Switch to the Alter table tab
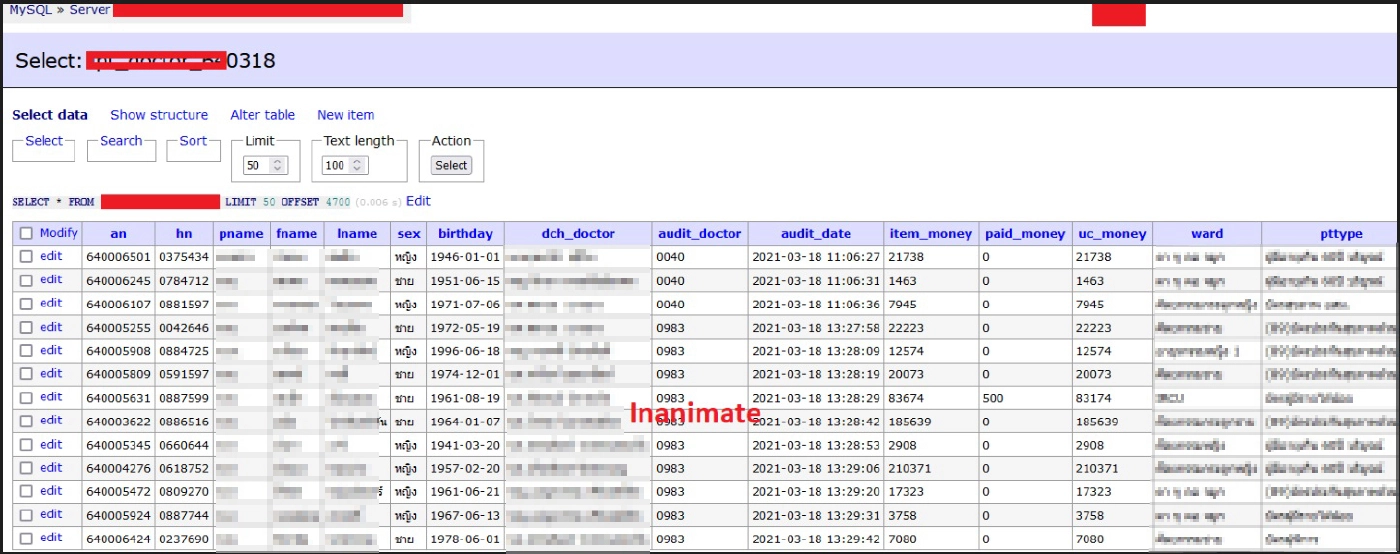The height and width of the screenshot is (554, 1400). coord(262,115)
